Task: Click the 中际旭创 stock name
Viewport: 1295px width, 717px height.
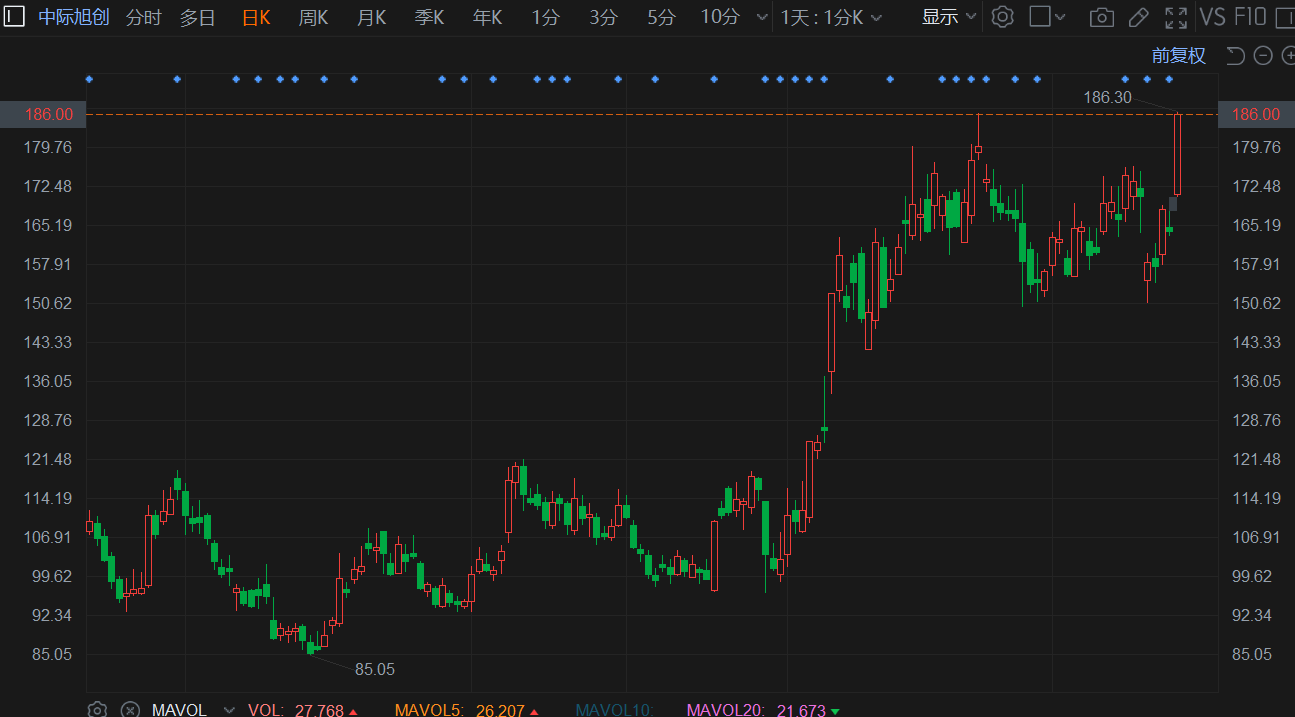Action: 74,17
